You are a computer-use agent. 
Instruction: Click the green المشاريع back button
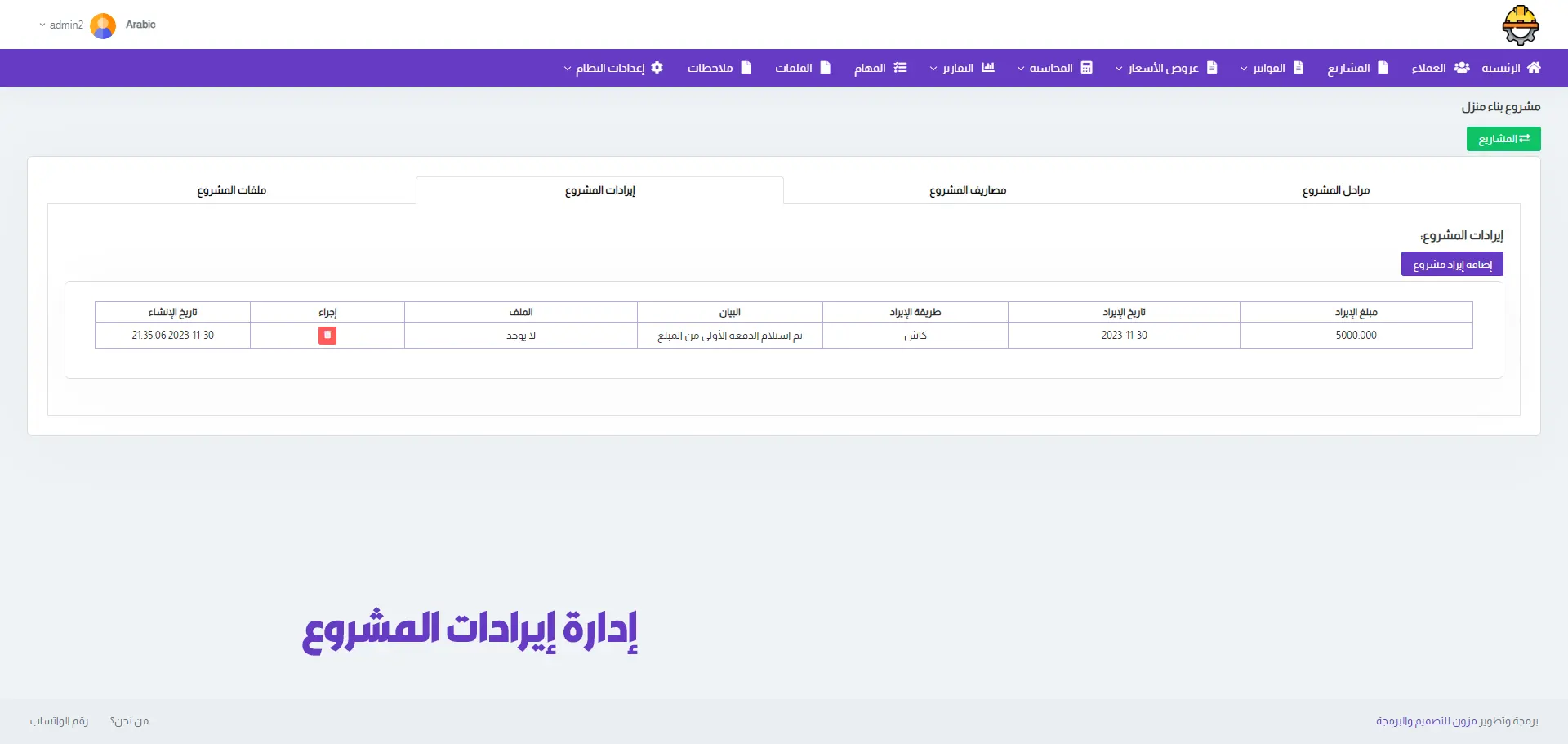coord(1503,139)
